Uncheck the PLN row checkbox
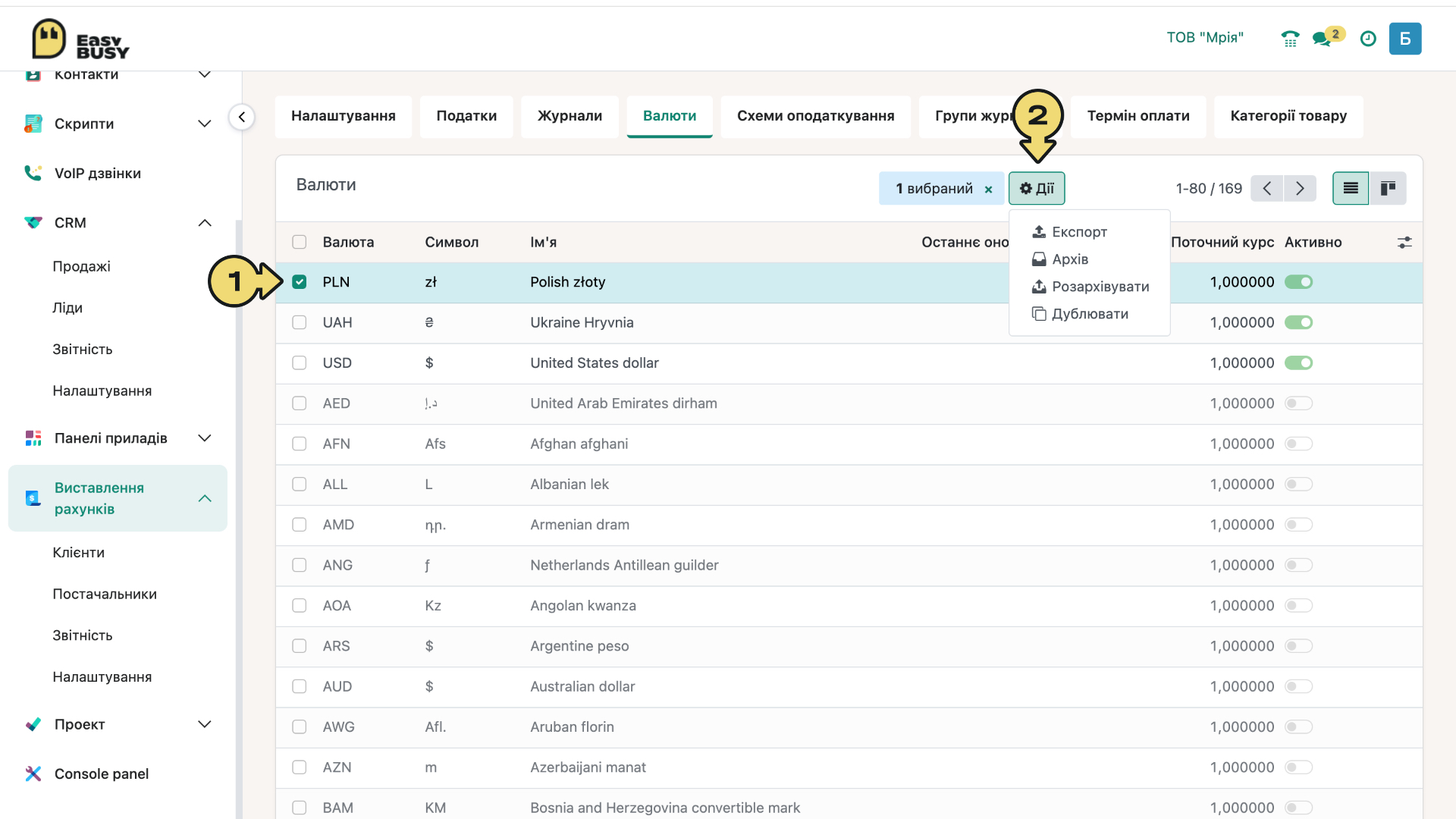 coord(300,282)
